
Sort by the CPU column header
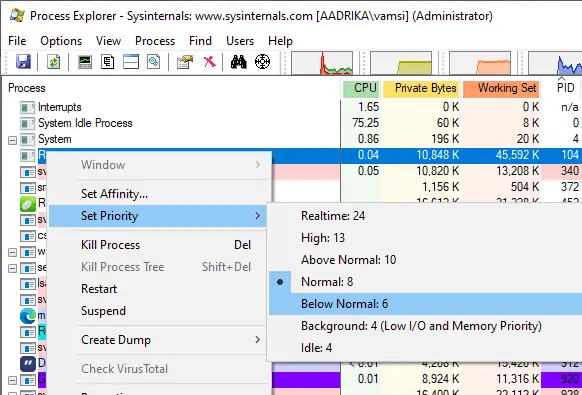tap(361, 88)
